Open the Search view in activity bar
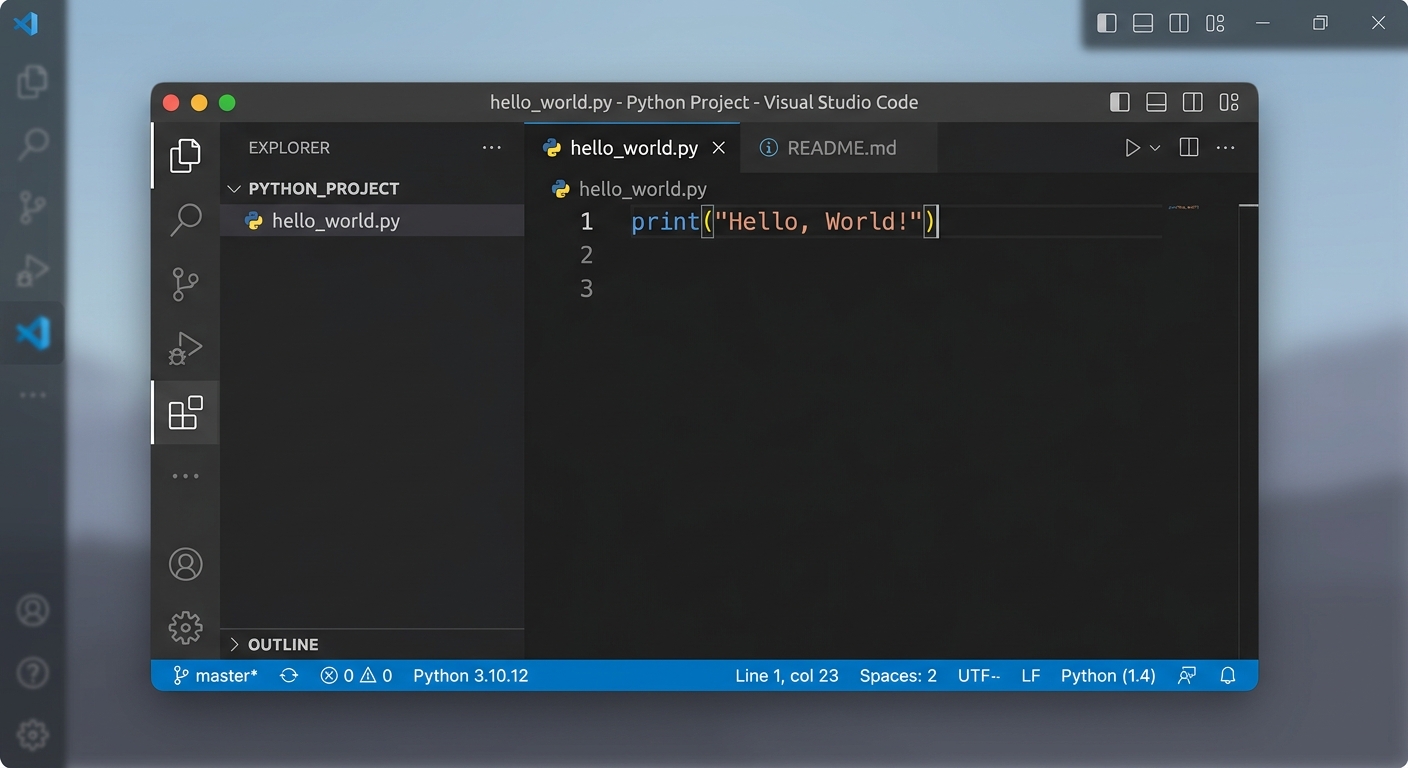The image size is (1408, 768). [x=186, y=219]
